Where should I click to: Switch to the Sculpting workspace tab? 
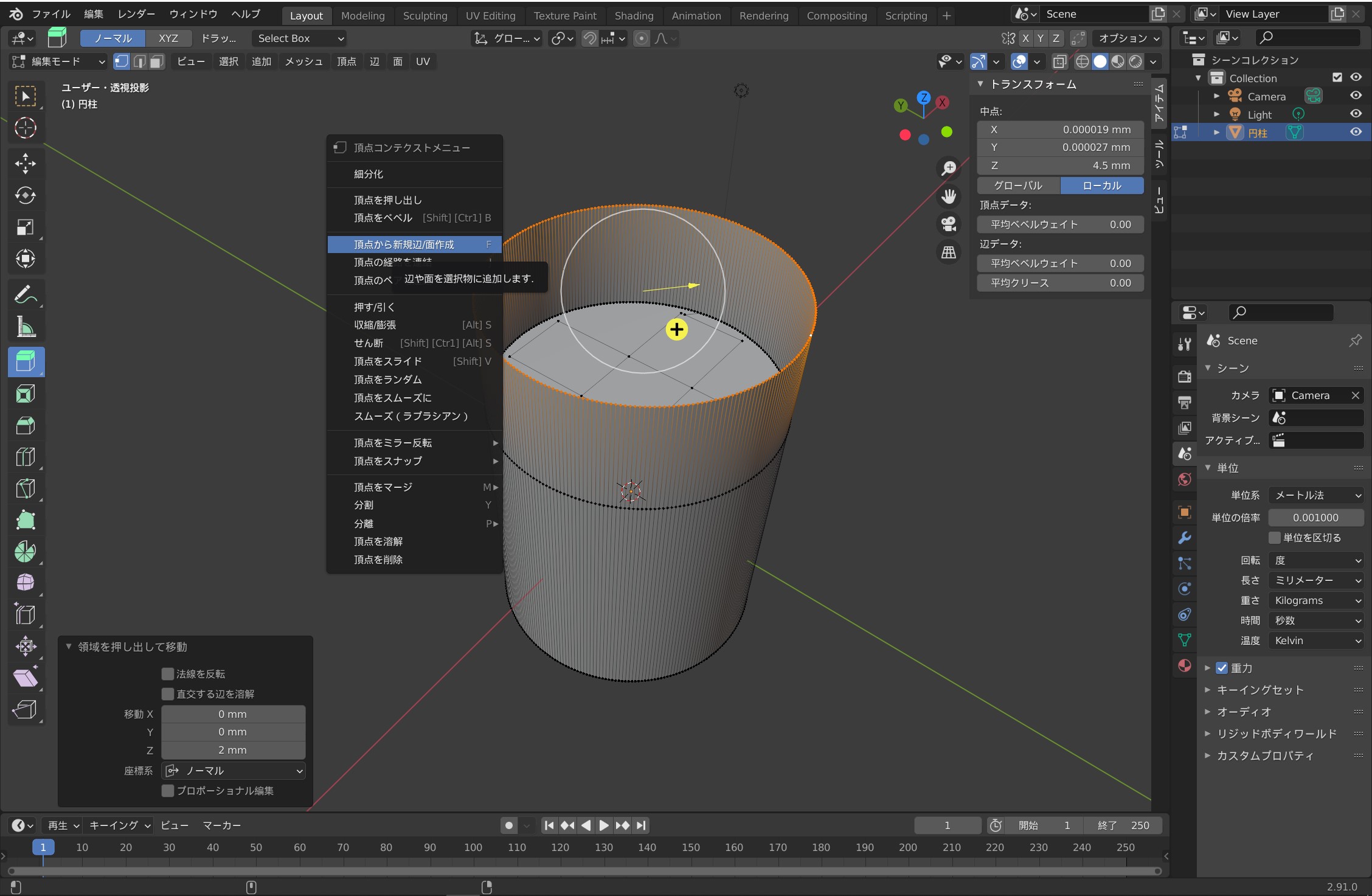(424, 16)
